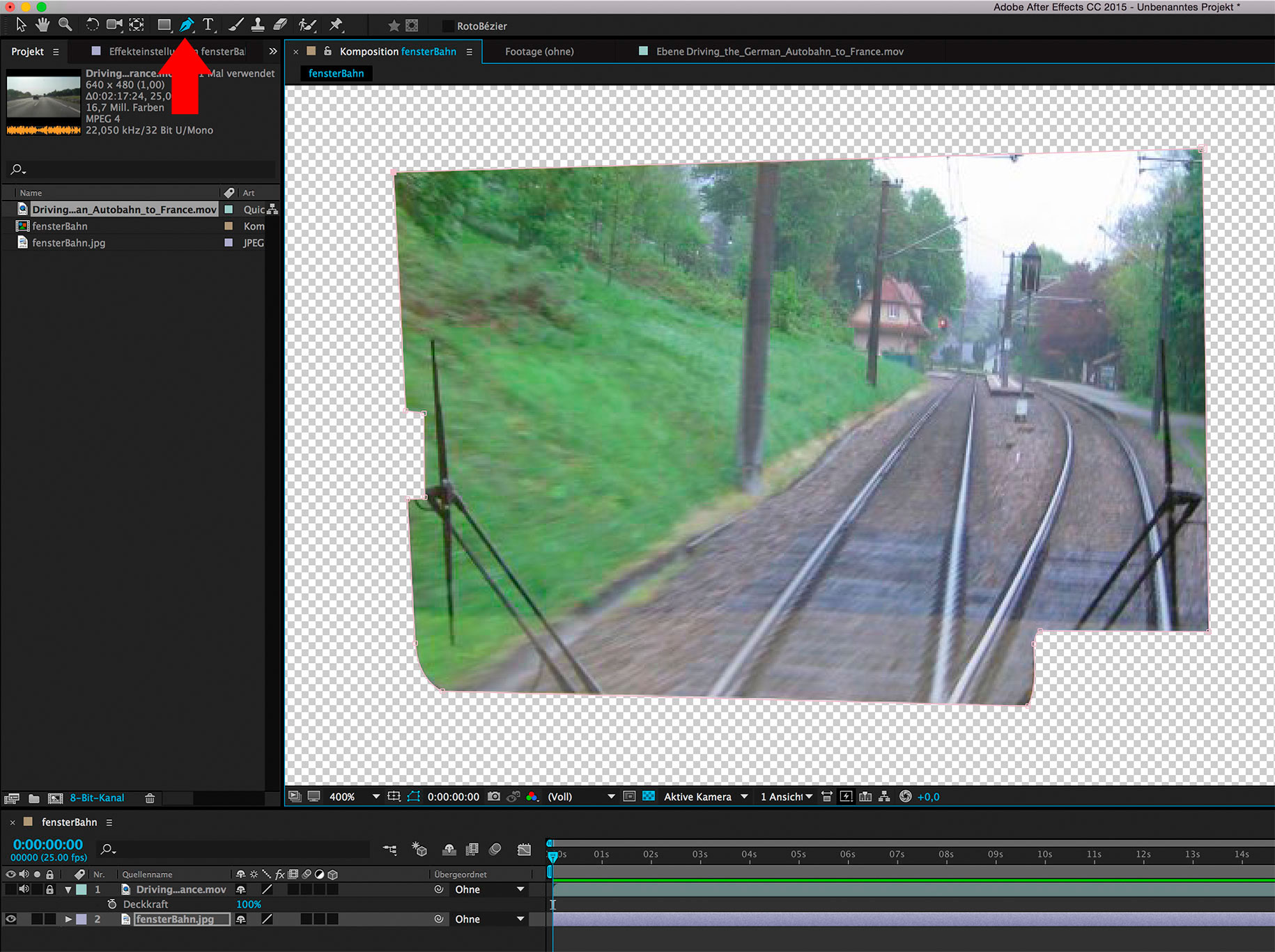Select the Eraser tool
The height and width of the screenshot is (952, 1275).
point(280,25)
